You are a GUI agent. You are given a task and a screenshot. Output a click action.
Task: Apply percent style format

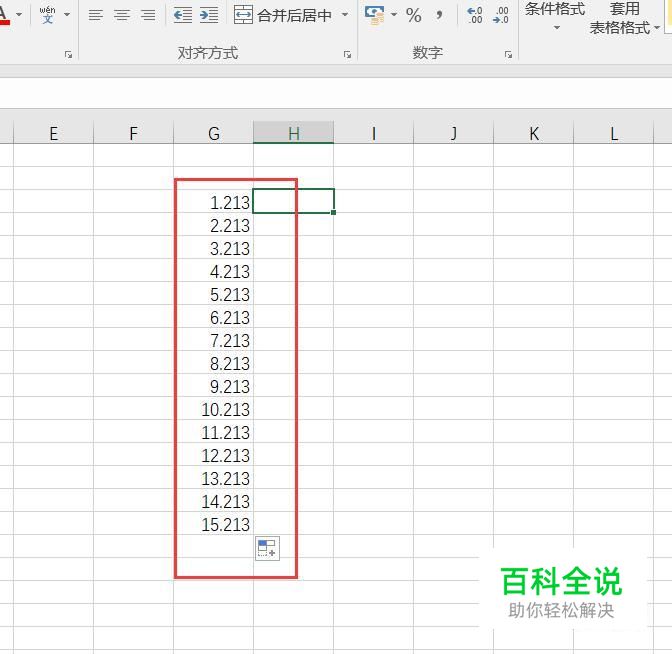(414, 15)
